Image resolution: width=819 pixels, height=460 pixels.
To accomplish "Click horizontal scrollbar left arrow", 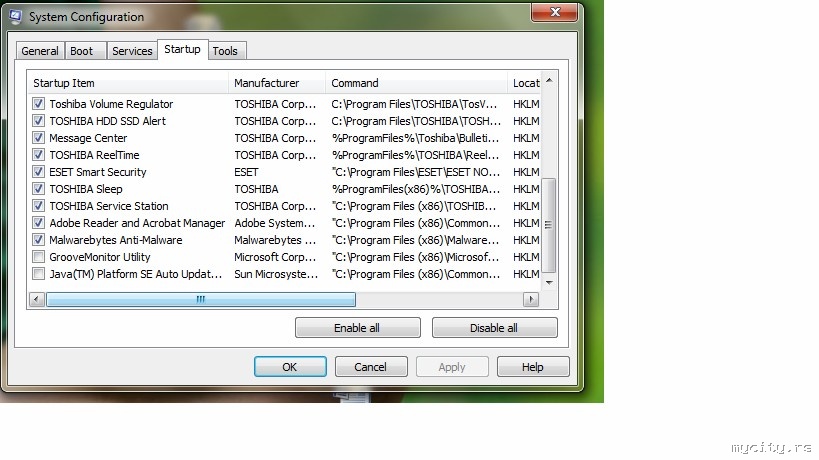I will [x=36, y=299].
